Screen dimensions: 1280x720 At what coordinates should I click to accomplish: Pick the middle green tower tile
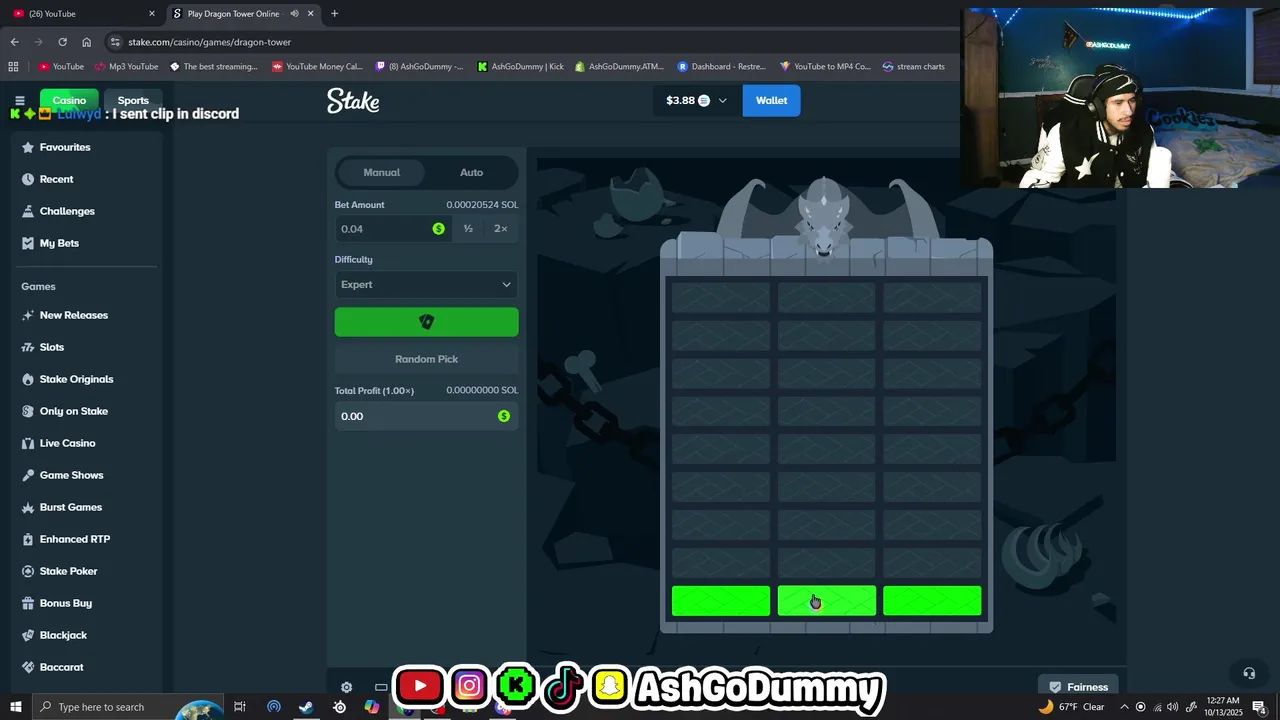point(827,601)
